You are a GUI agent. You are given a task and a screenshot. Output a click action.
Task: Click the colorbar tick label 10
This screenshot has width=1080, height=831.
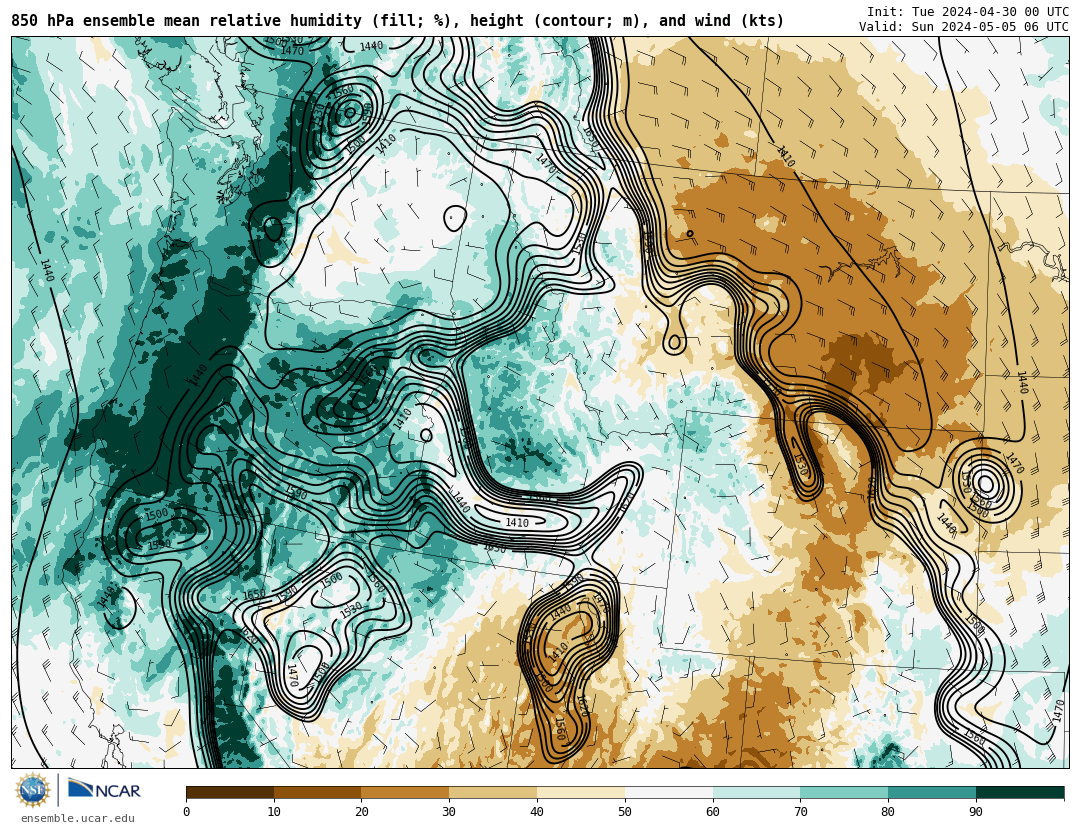point(274,812)
